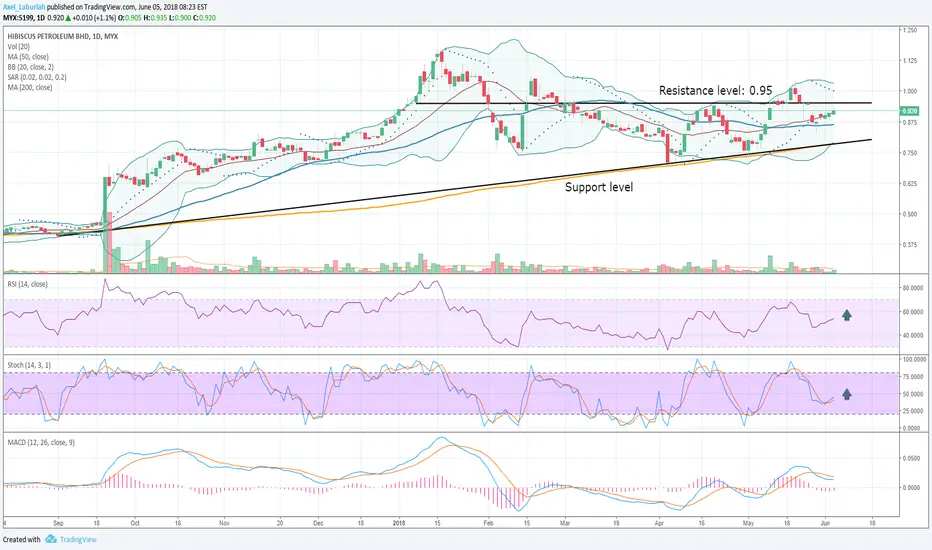Click the 75.0000 Stoch axis label
This screenshot has width=932, height=550.
[914, 376]
